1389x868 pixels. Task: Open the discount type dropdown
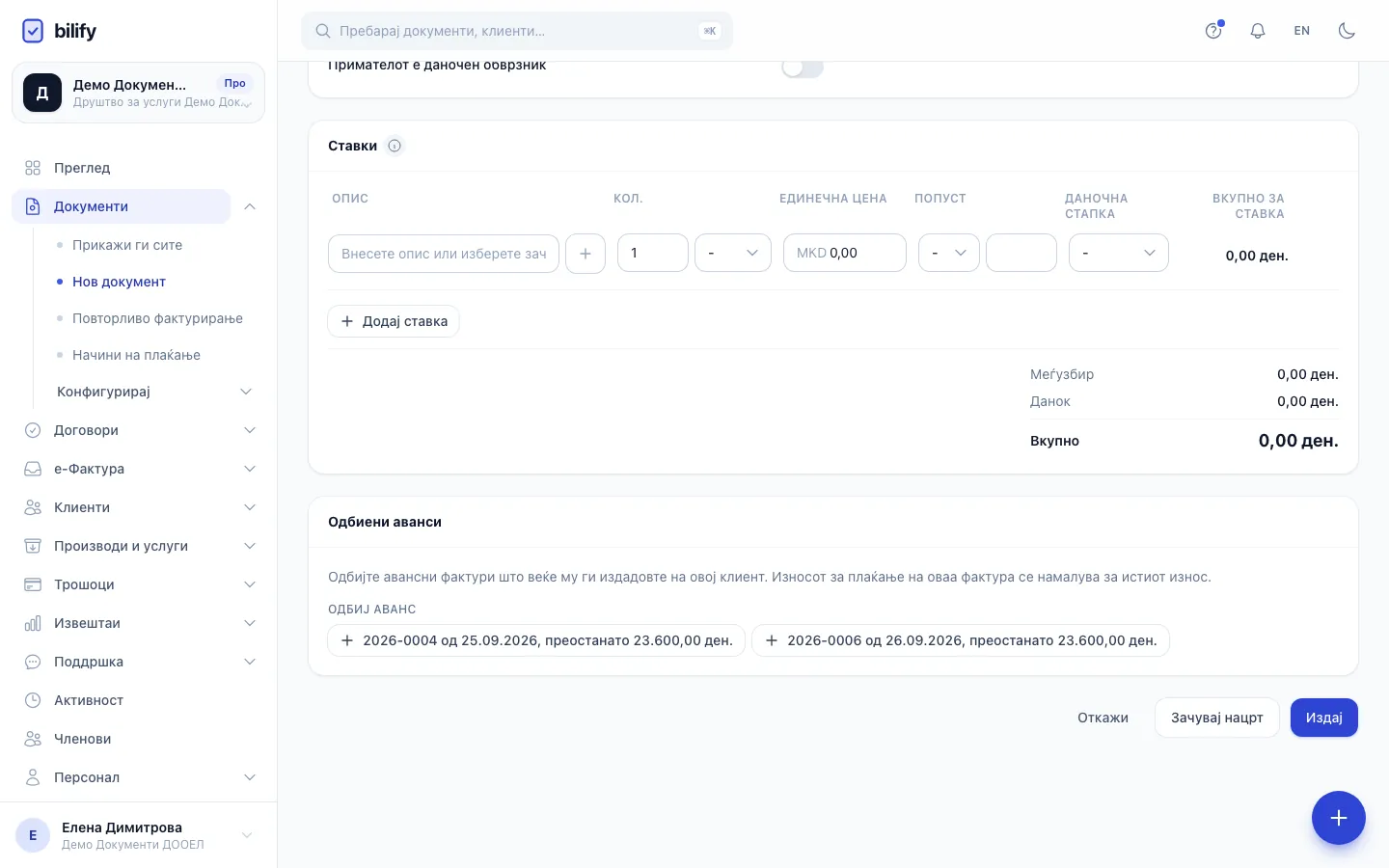pyautogui.click(x=949, y=253)
